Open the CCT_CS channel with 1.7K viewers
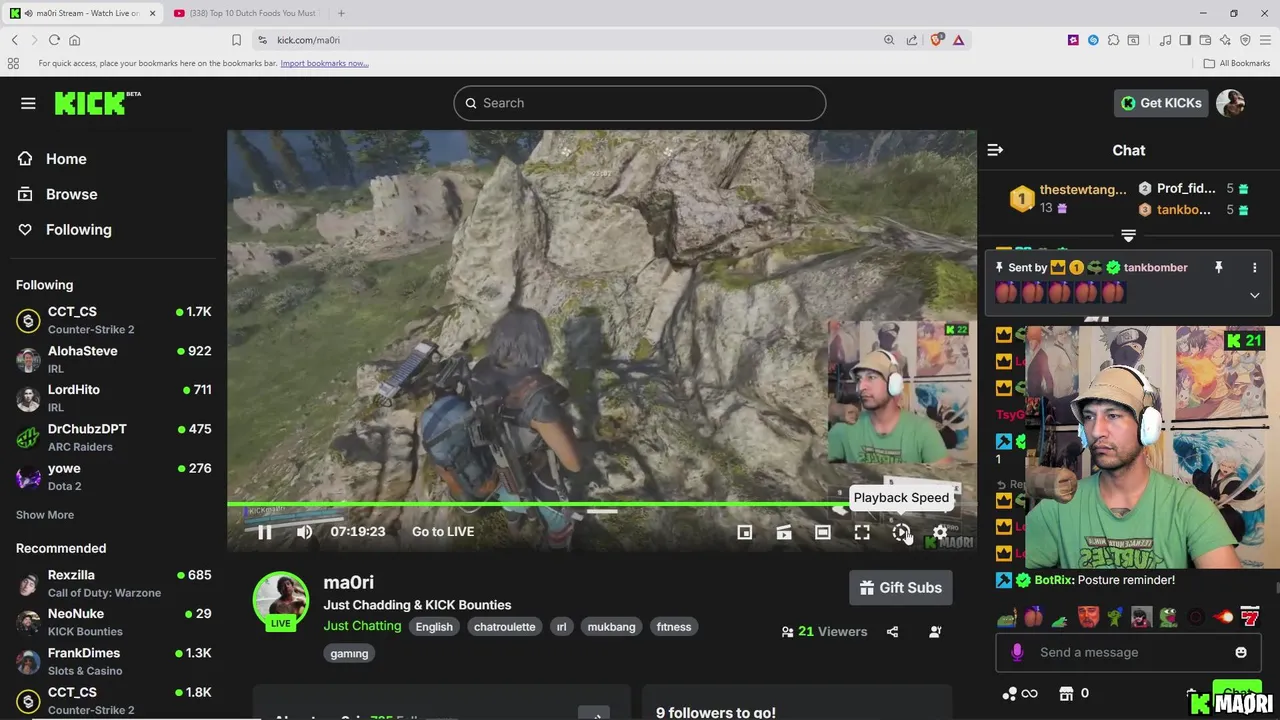This screenshot has height=720, width=1280. (x=113, y=320)
